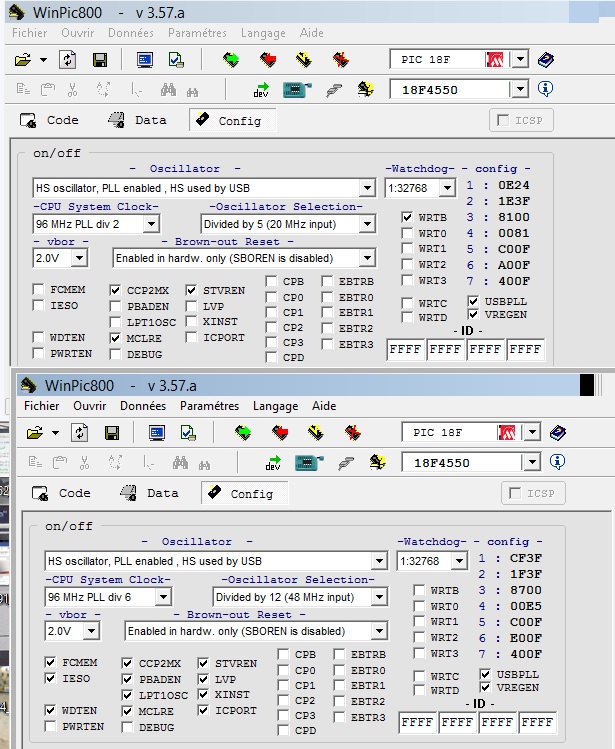
Task: Click the green Read chip icon in the upper window
Action: point(231,60)
